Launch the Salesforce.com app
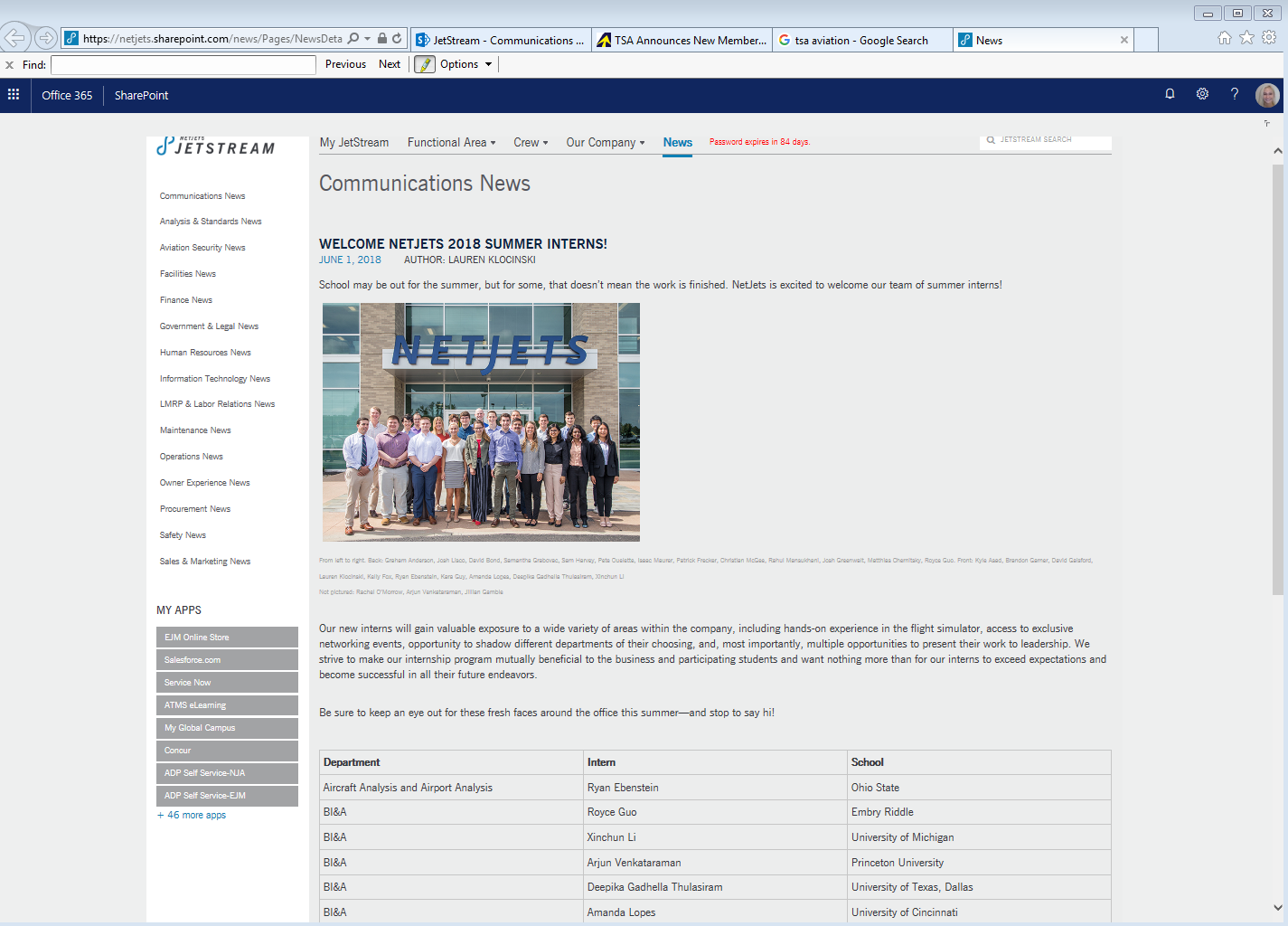1288x926 pixels. (x=227, y=660)
